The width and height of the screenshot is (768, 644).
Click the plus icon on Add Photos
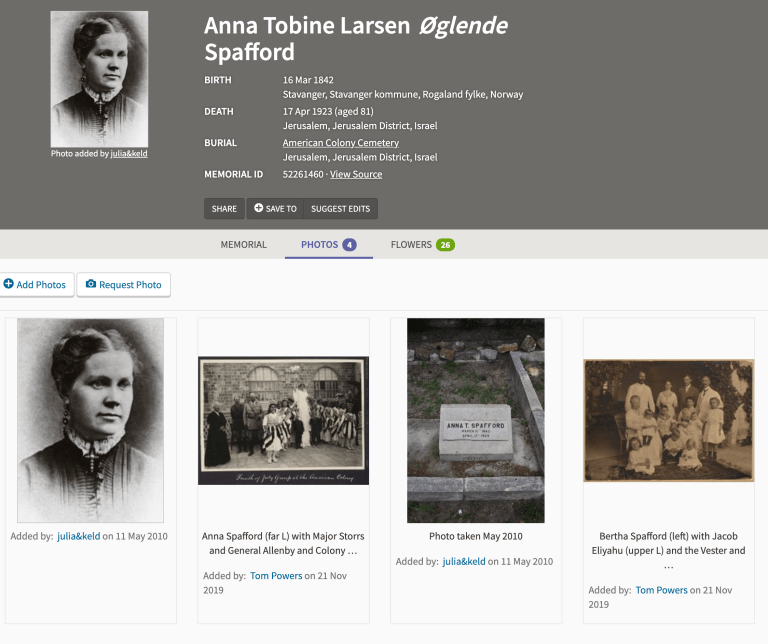pos(9,285)
